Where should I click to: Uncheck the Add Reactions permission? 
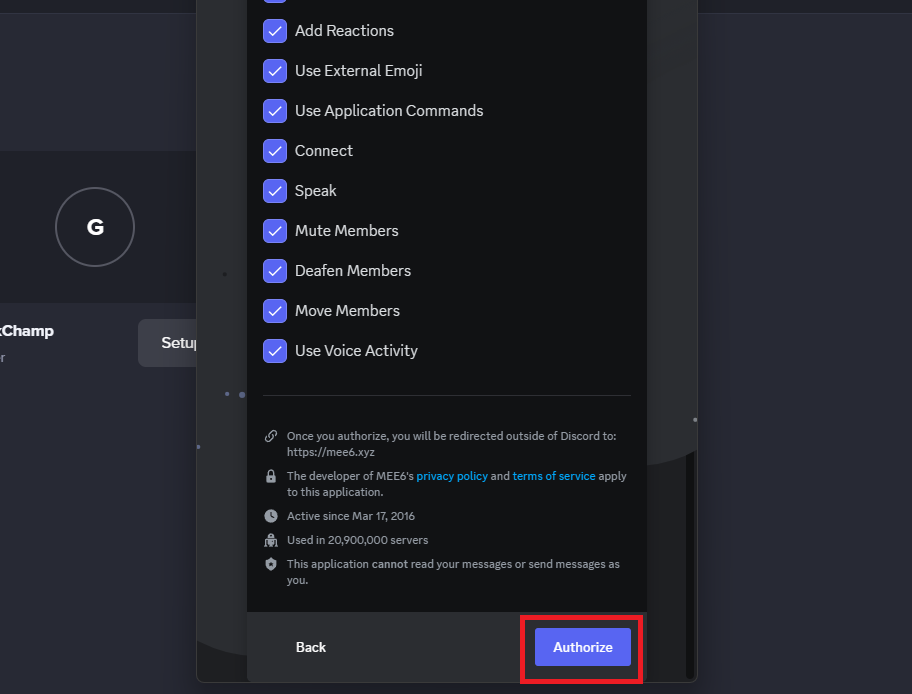[x=275, y=31]
